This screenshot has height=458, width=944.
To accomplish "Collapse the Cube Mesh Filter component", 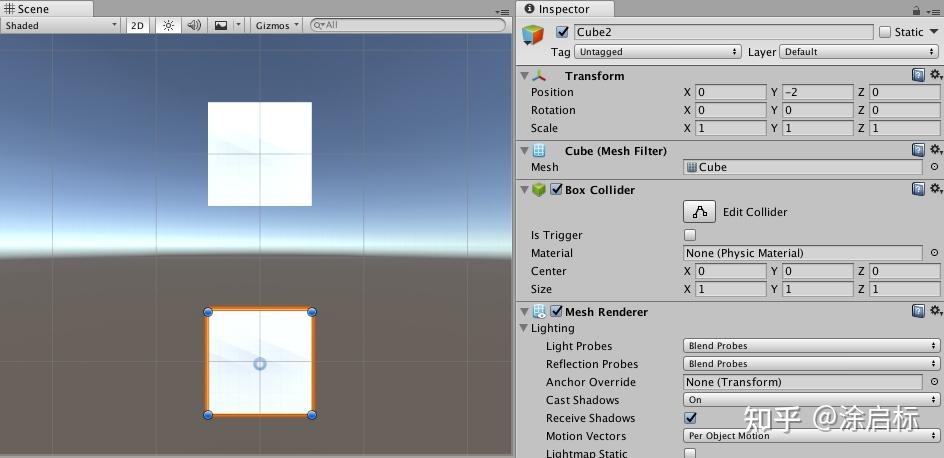I will click(x=524, y=151).
